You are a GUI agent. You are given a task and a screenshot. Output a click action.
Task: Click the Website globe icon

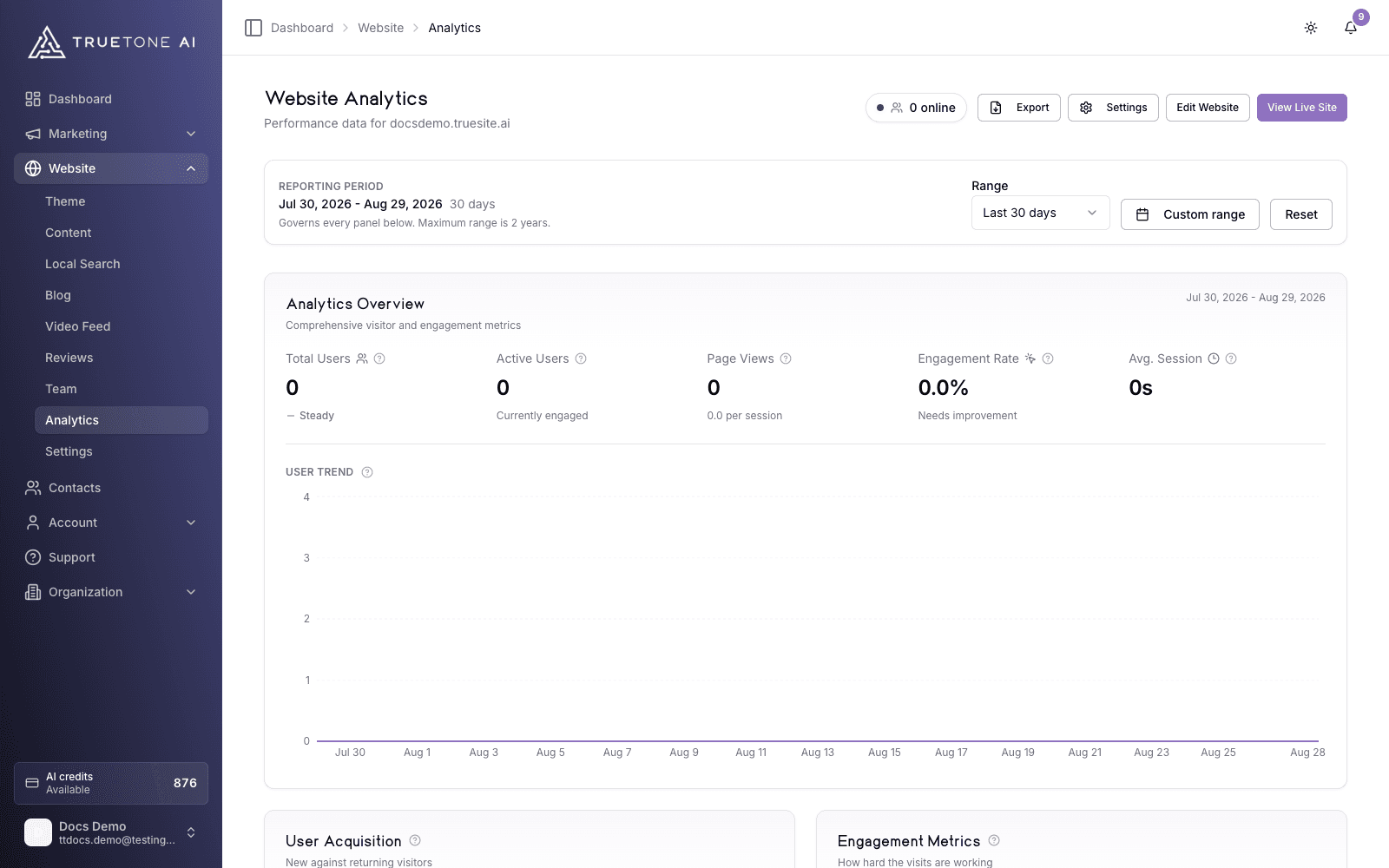point(33,168)
